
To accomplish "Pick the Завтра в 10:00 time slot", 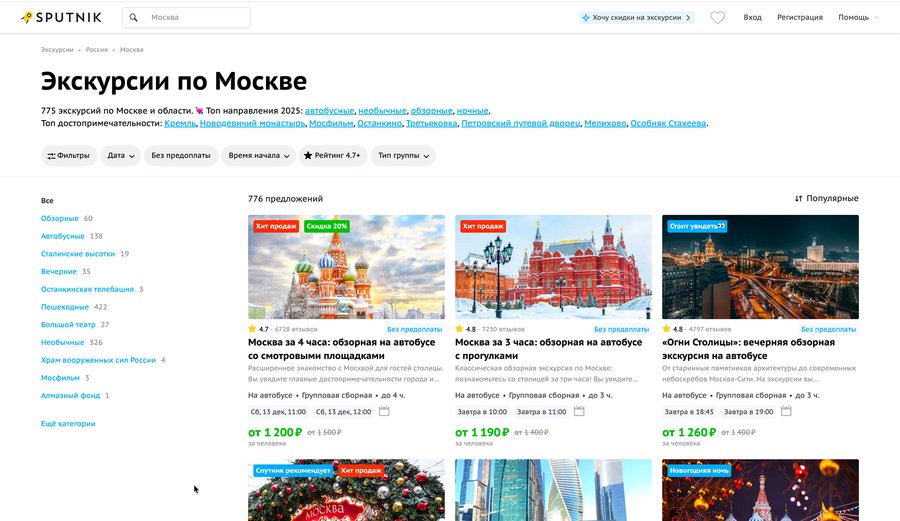I will pyautogui.click(x=482, y=412).
